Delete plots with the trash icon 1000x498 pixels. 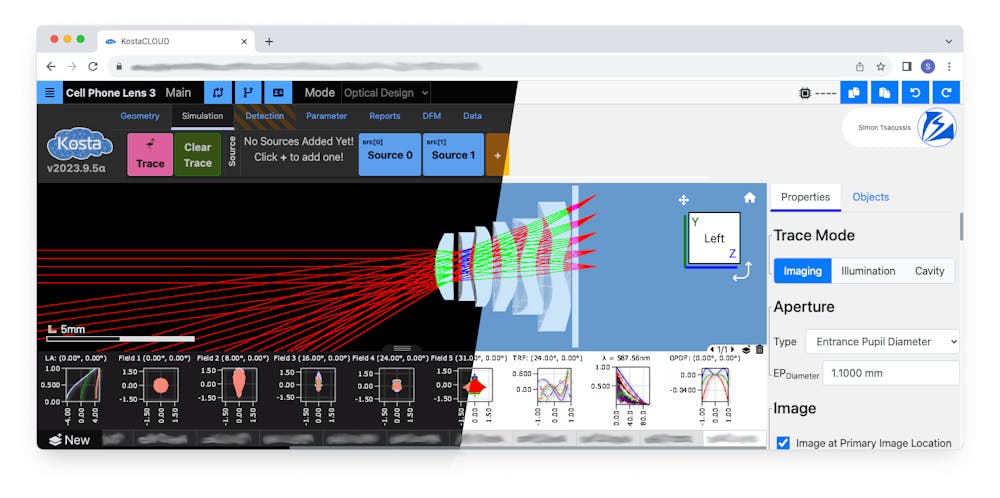click(759, 349)
